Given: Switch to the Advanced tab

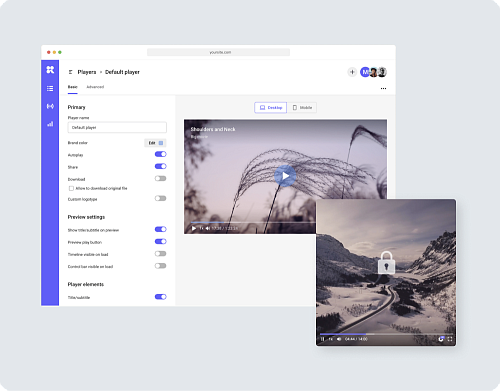Looking at the screenshot, I should pyautogui.click(x=95, y=87).
